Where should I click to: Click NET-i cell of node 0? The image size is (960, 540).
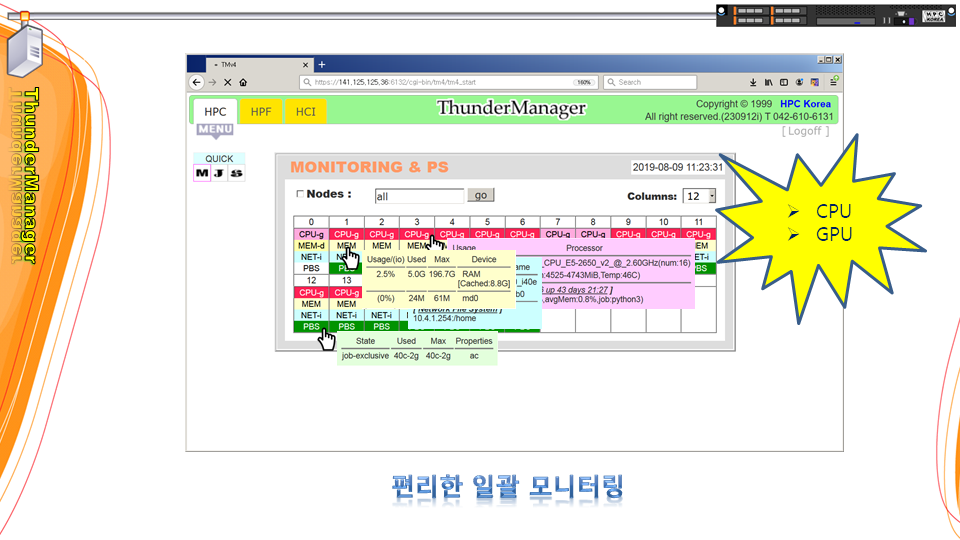[311, 257]
